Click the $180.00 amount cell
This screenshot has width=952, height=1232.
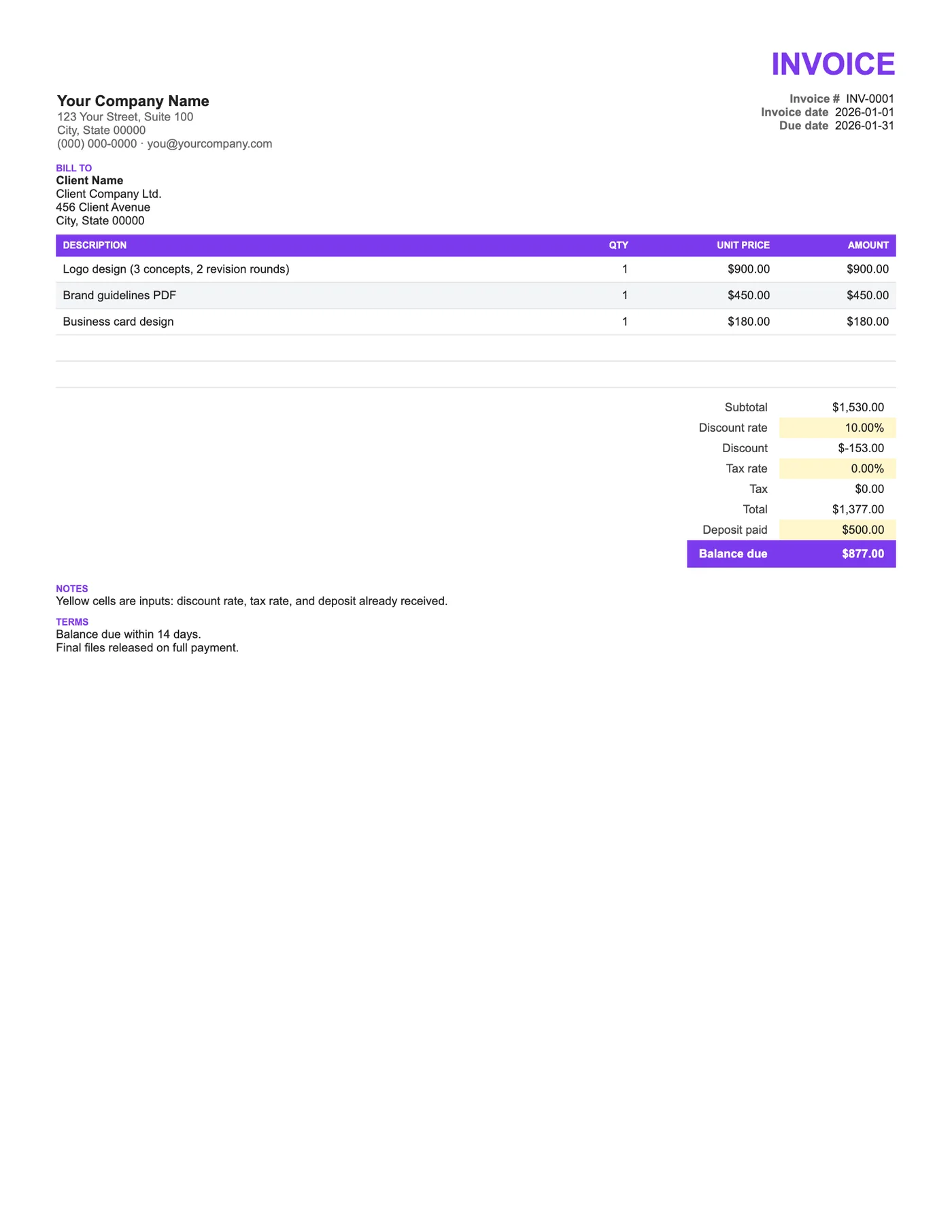point(868,322)
